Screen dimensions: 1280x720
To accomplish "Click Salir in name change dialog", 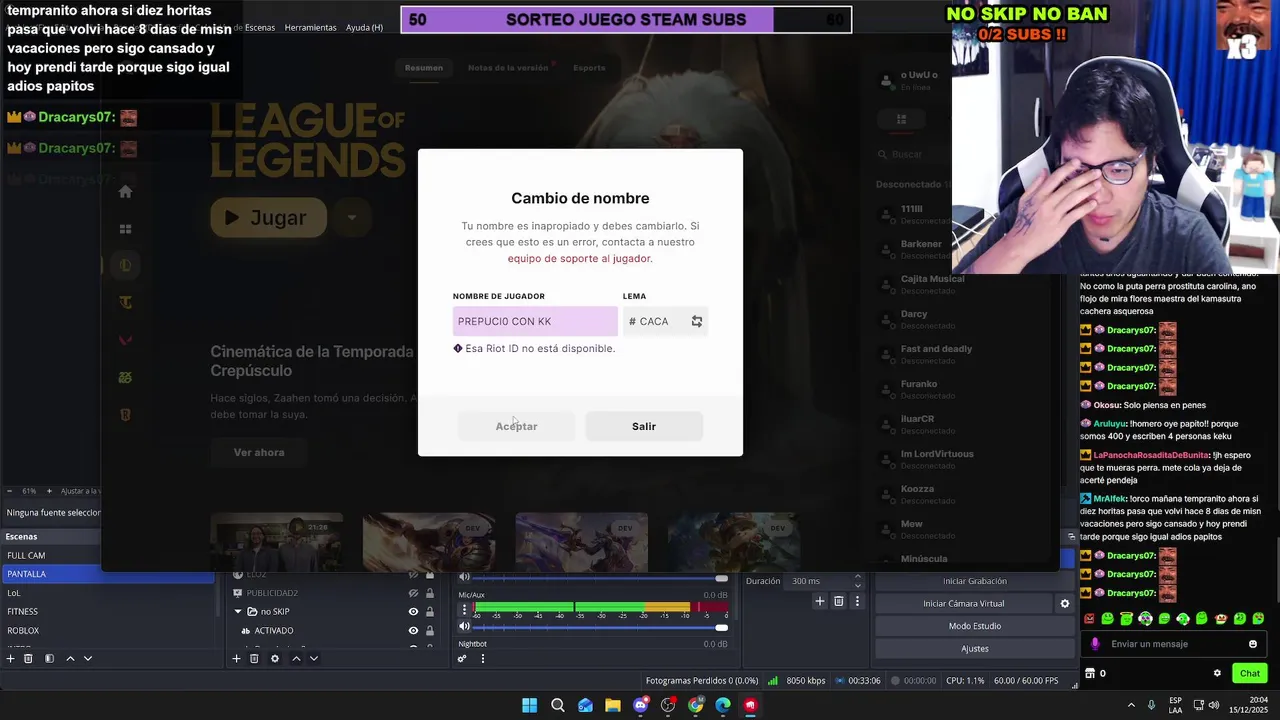I will pyautogui.click(x=644, y=426).
